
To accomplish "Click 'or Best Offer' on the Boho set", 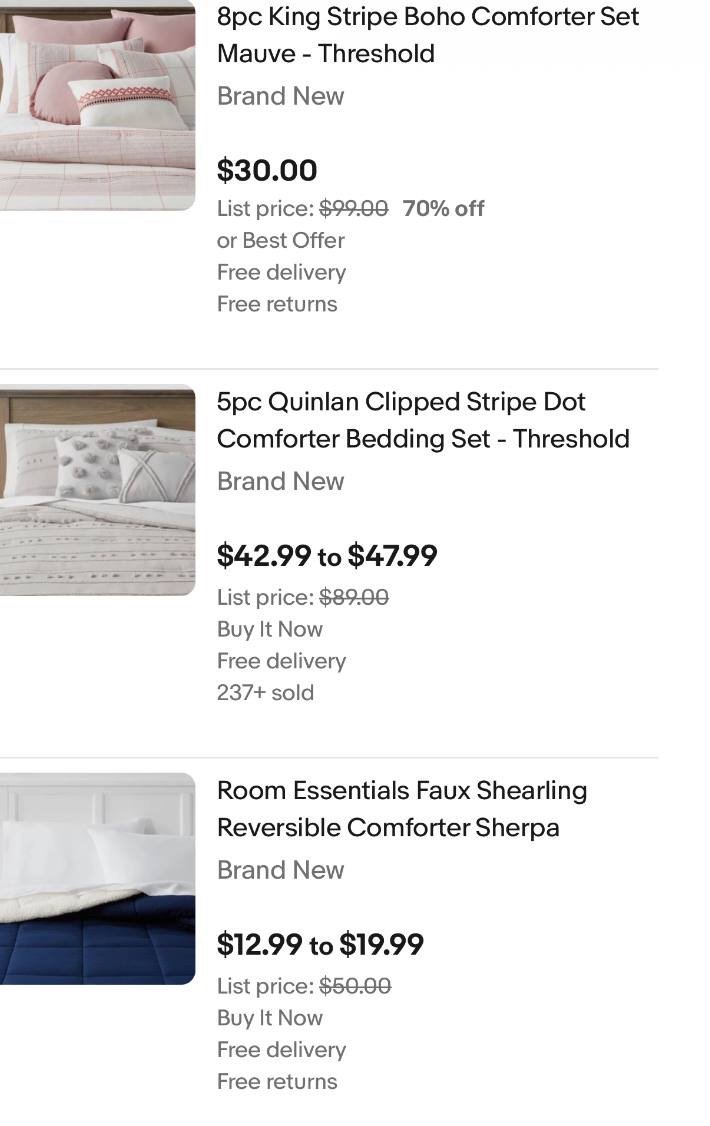I will (280, 241).
